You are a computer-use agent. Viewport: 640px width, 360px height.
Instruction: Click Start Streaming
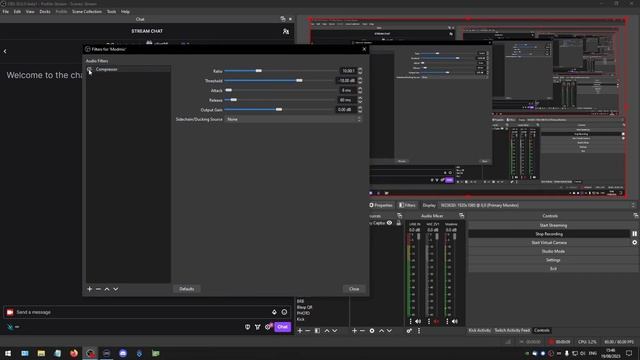[553, 225]
